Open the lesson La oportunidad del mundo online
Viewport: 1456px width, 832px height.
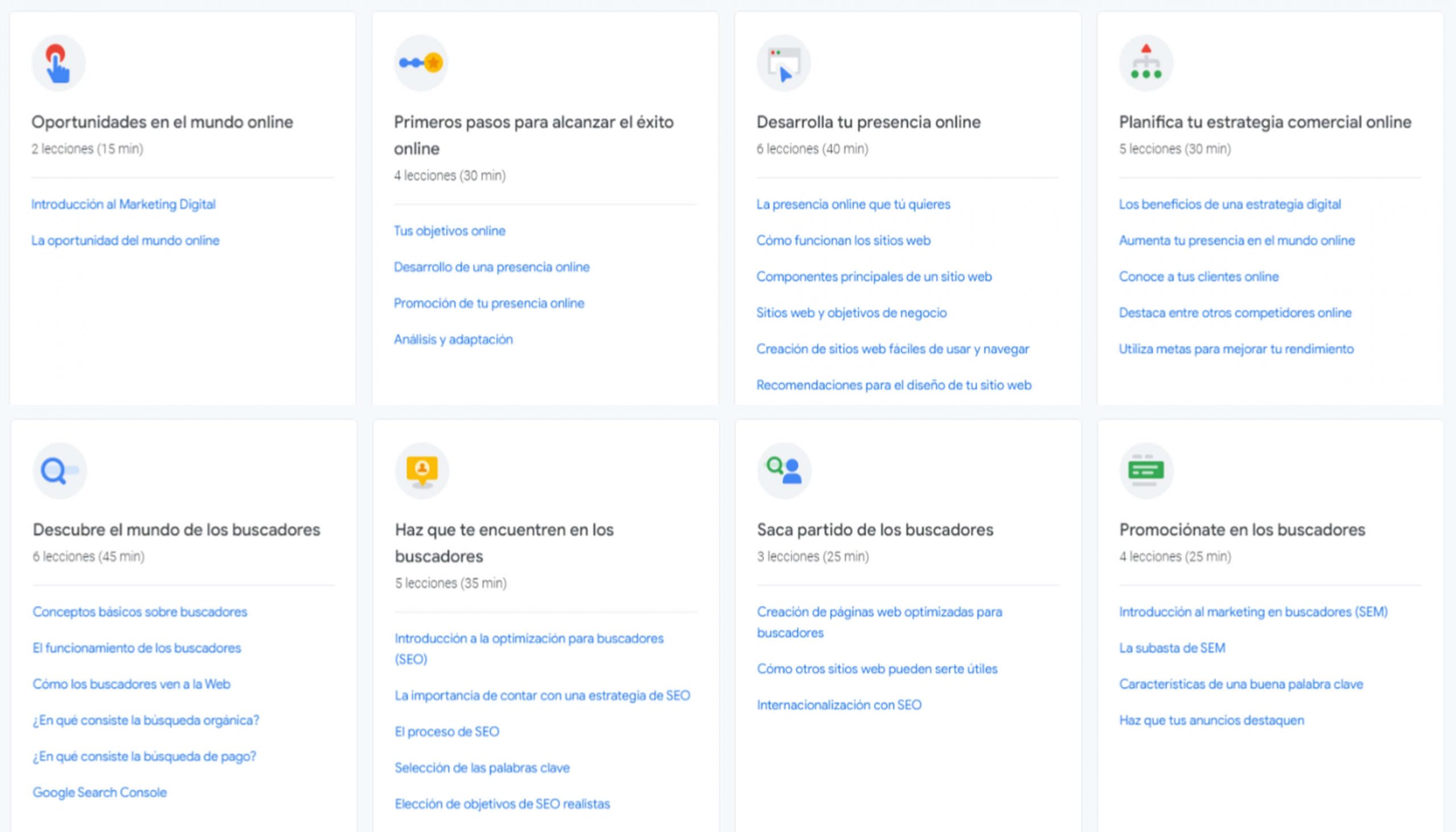(125, 241)
